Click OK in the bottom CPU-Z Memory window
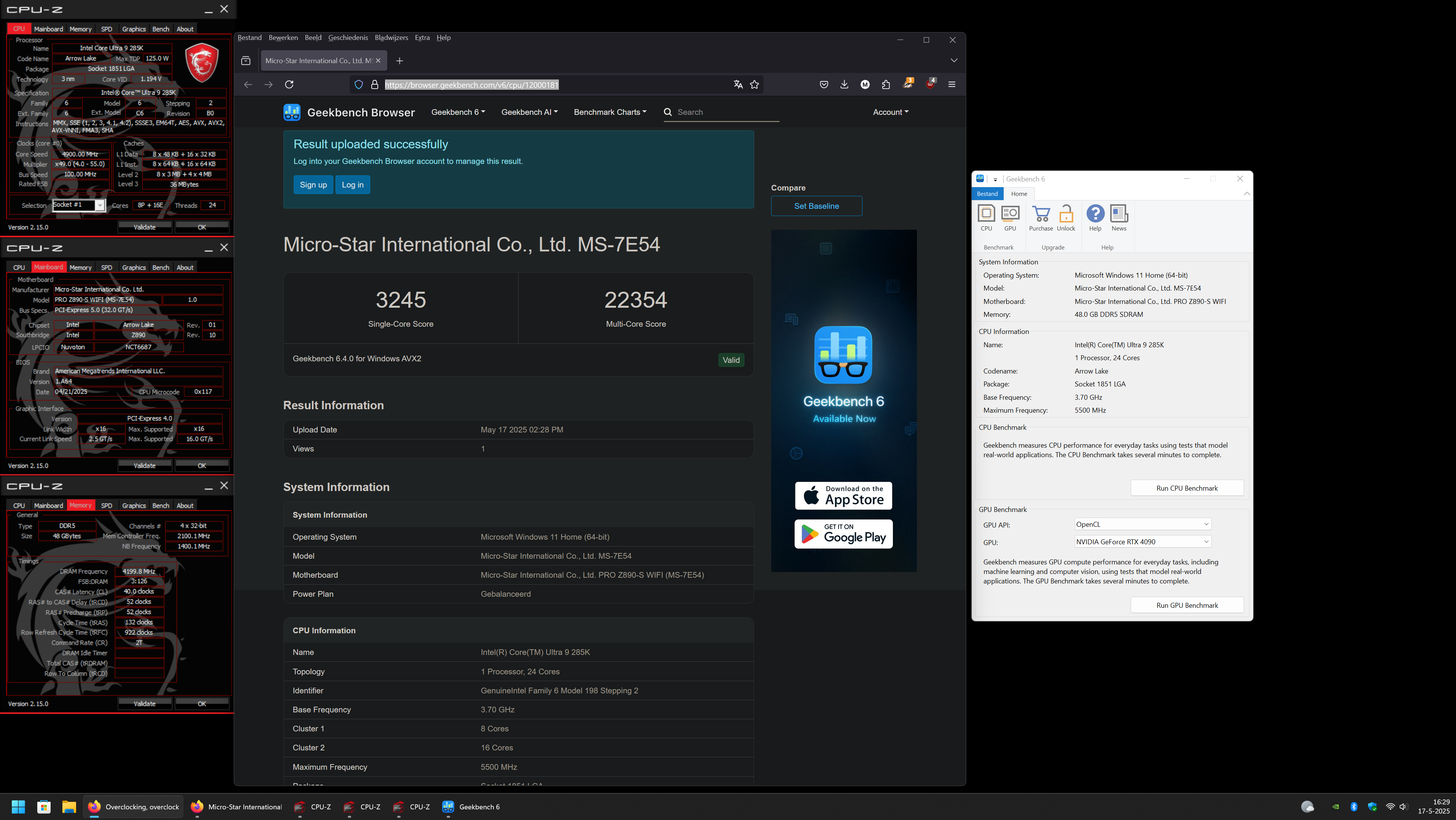This screenshot has height=820, width=1456. (x=202, y=704)
